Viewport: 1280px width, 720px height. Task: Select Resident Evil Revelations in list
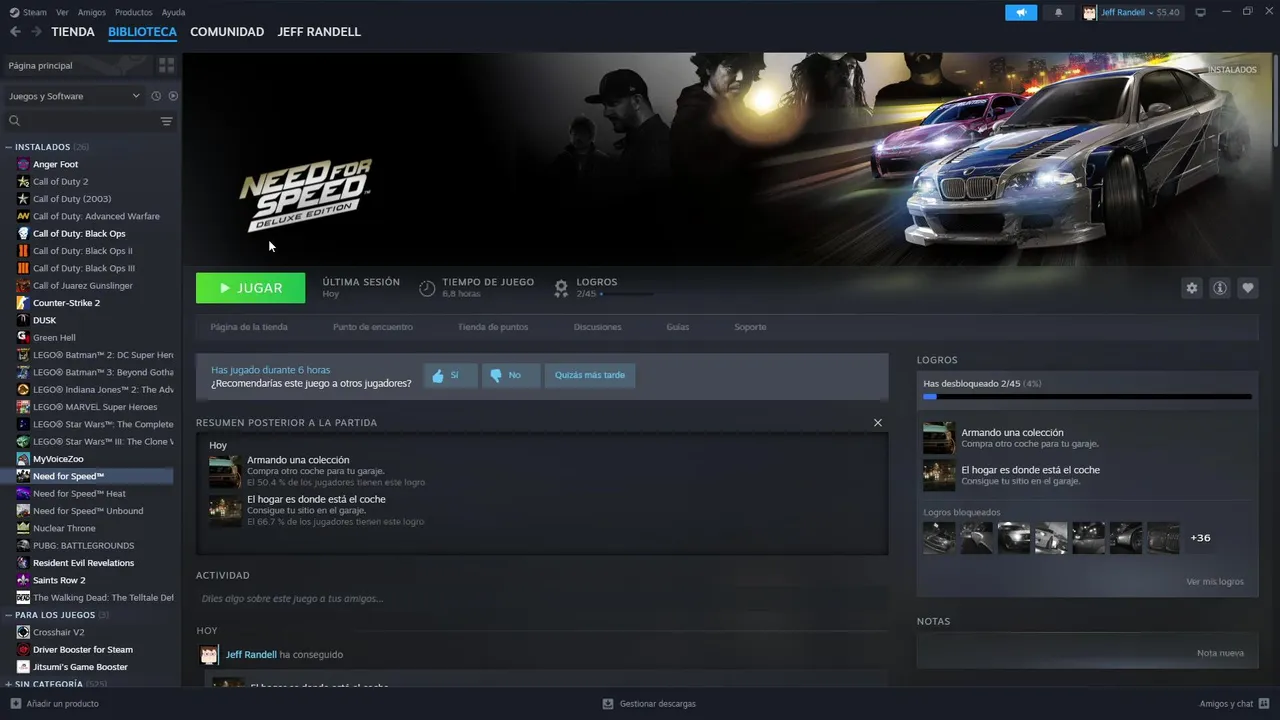click(x=83, y=563)
